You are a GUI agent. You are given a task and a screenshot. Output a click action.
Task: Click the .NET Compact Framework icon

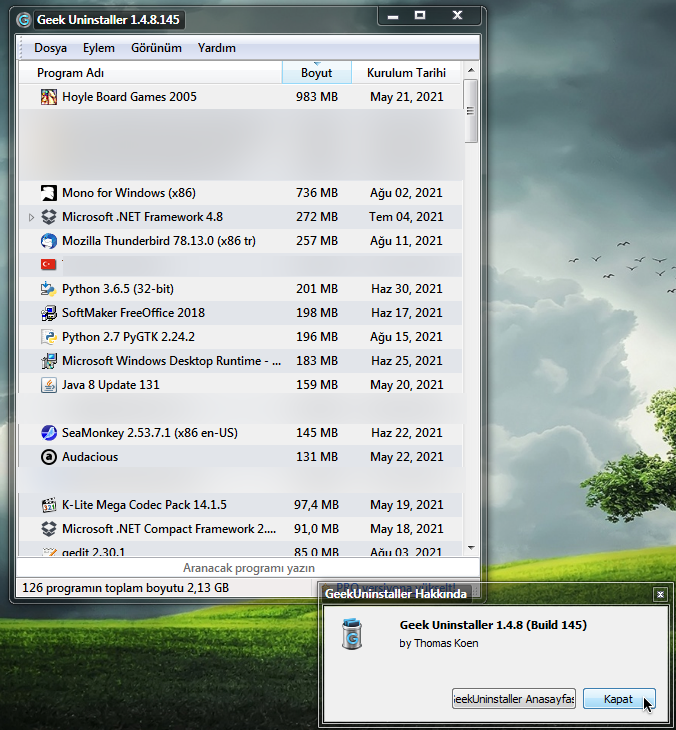48,529
